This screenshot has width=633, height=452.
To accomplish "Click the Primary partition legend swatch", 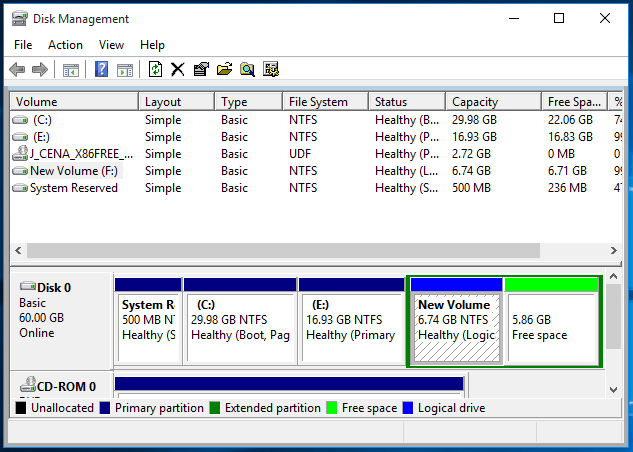I will [x=105, y=408].
